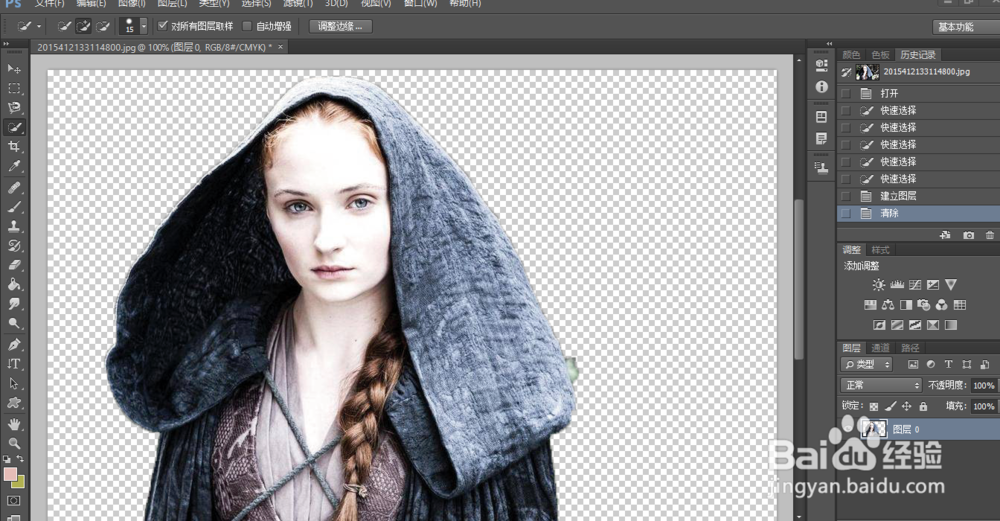The width and height of the screenshot is (1000, 521).
Task: Select the Brush tool
Action: [x=14, y=207]
